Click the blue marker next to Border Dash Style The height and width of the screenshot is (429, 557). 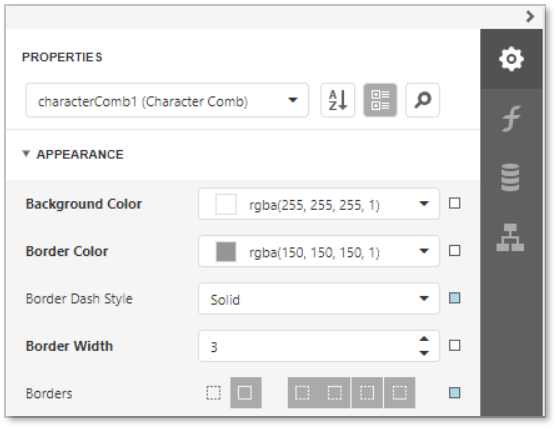[455, 298]
